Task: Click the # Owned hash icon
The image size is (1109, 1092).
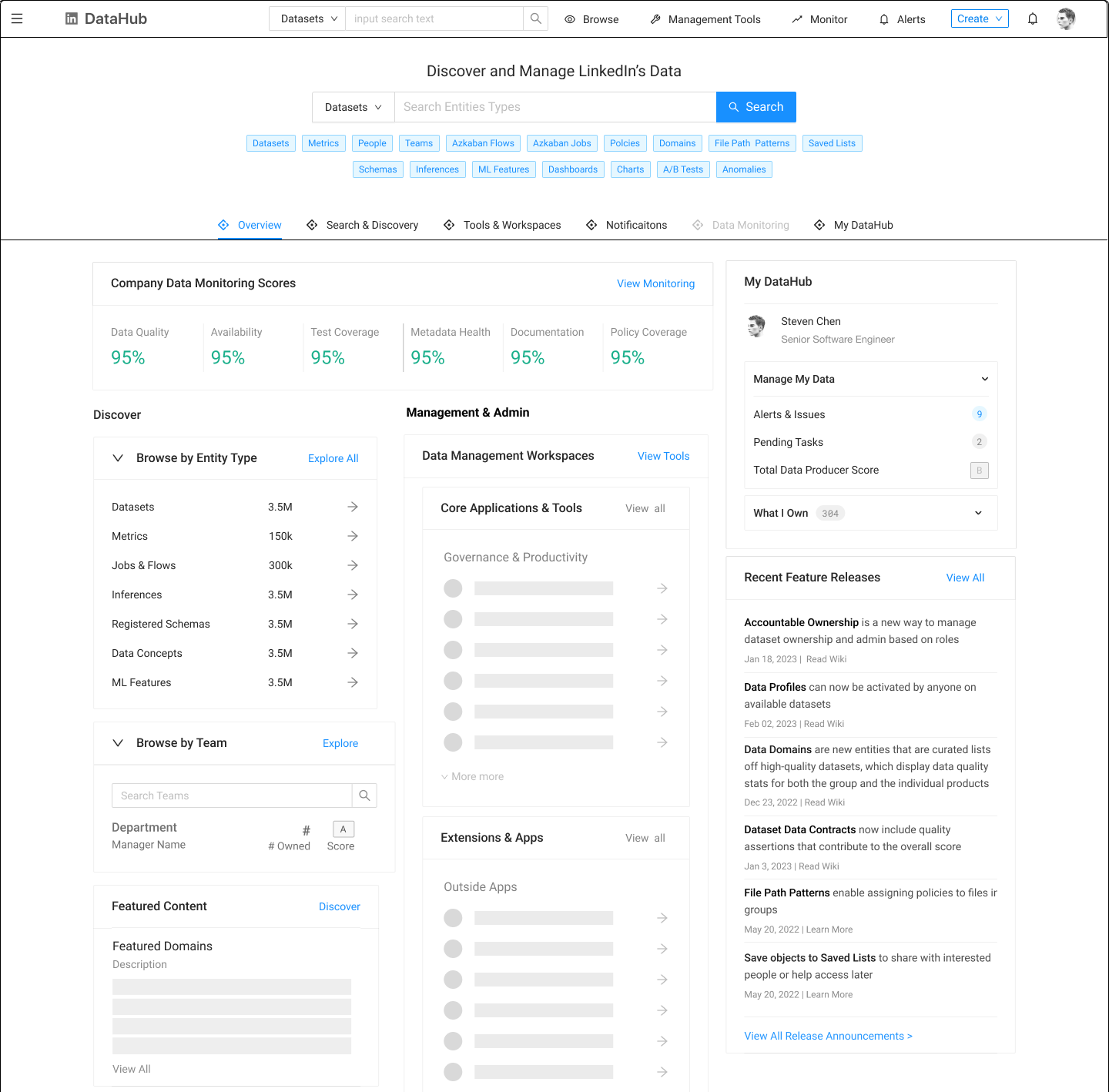Action: tap(307, 830)
